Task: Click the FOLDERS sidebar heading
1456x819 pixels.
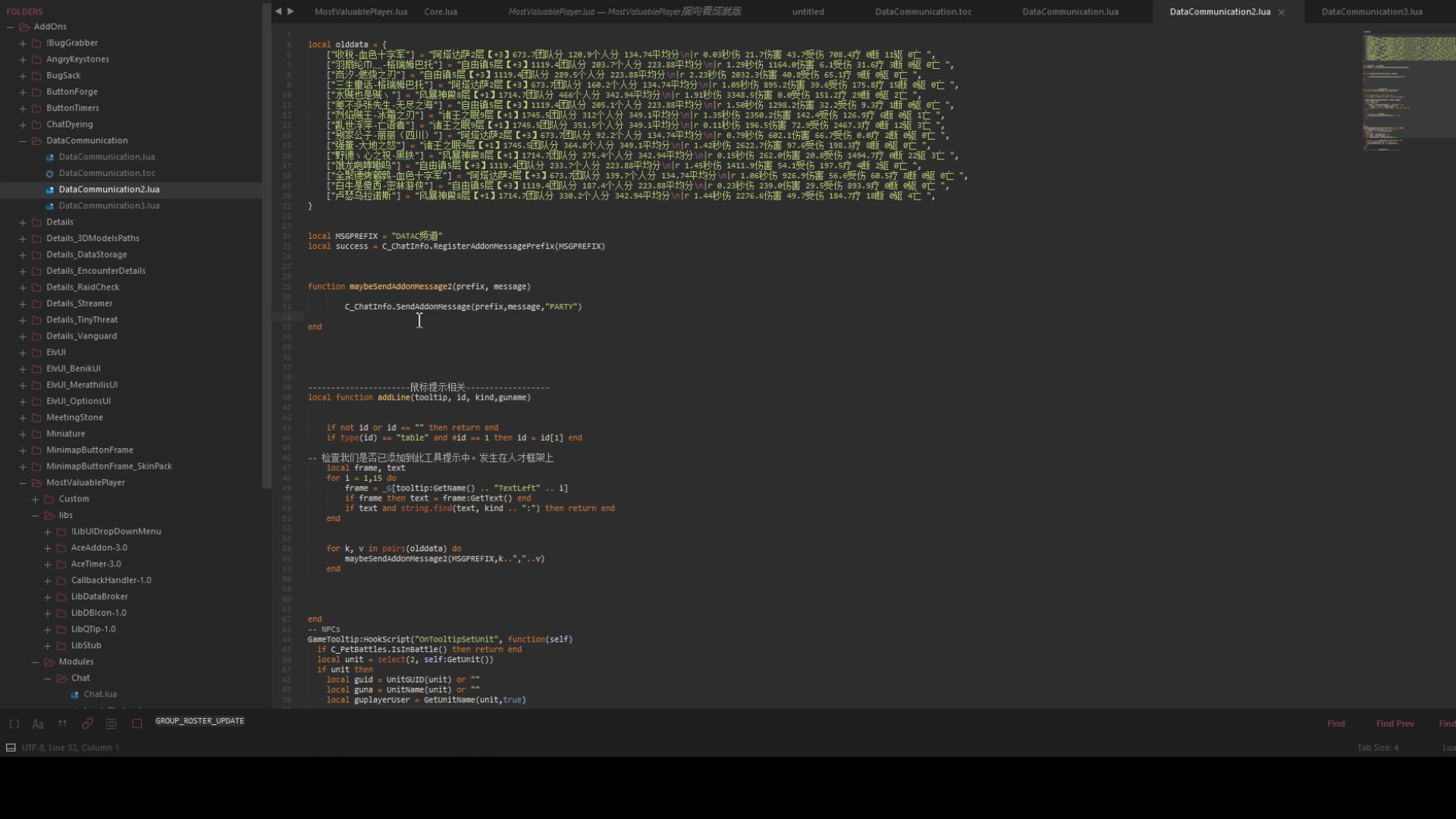Action: pyautogui.click(x=24, y=11)
